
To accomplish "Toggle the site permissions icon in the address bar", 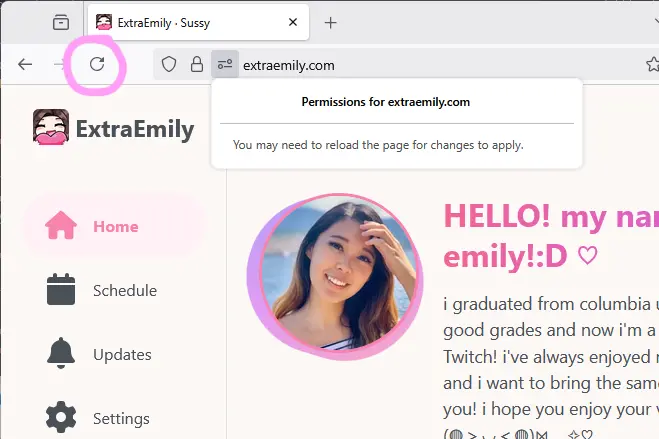I will coord(225,64).
